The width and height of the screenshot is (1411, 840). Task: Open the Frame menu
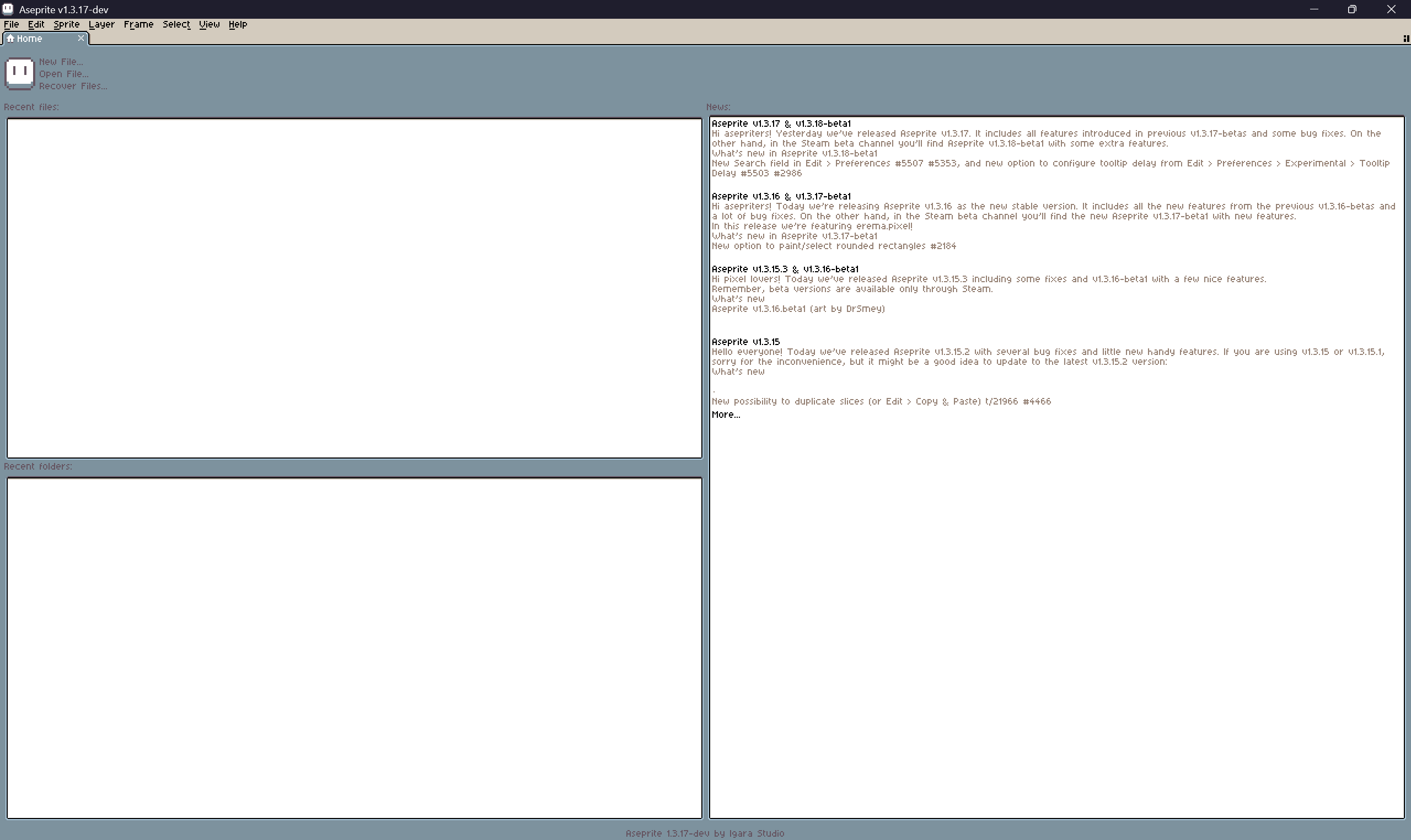(139, 24)
